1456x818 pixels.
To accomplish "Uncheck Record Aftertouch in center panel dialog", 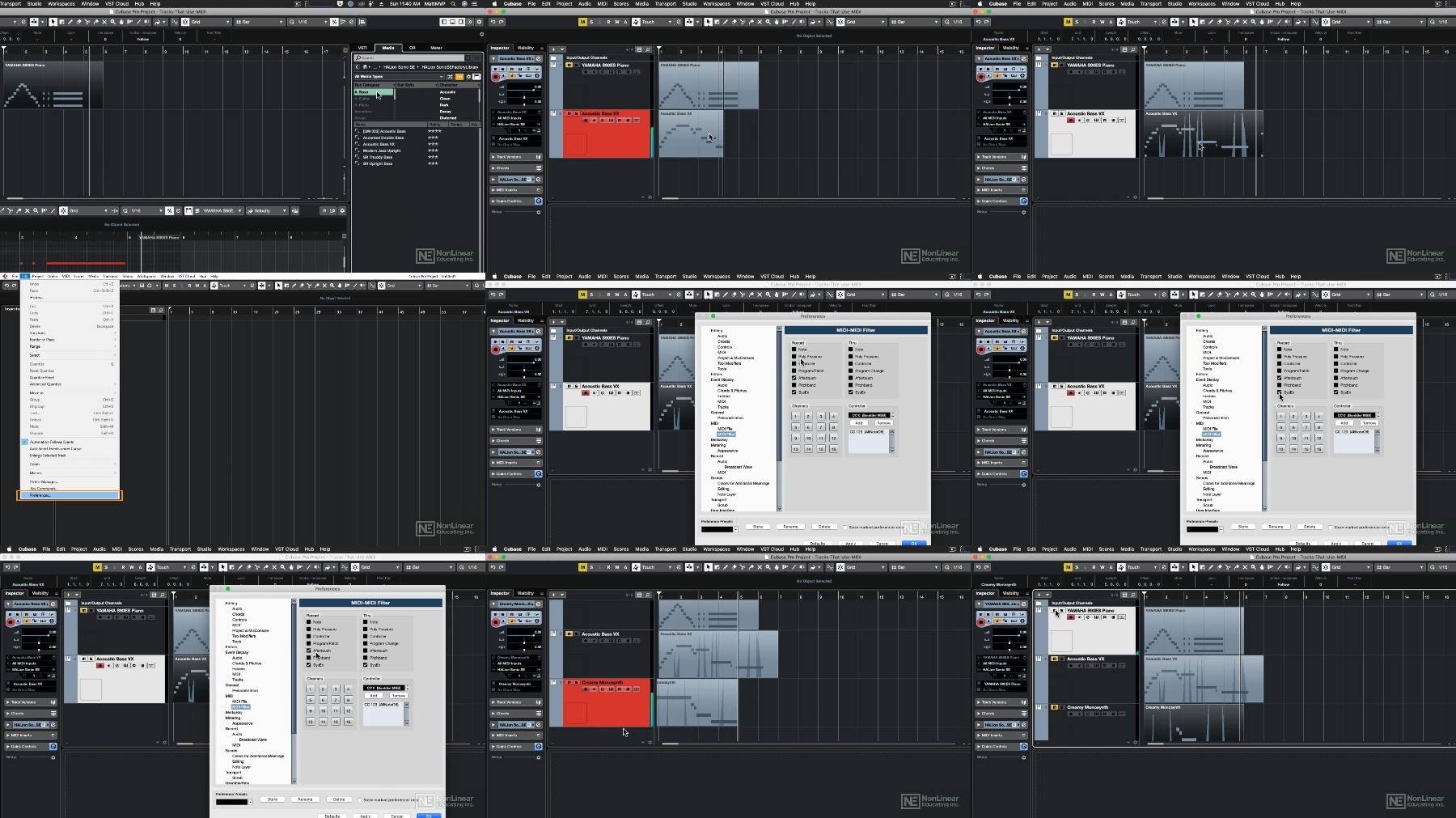I will click(794, 378).
